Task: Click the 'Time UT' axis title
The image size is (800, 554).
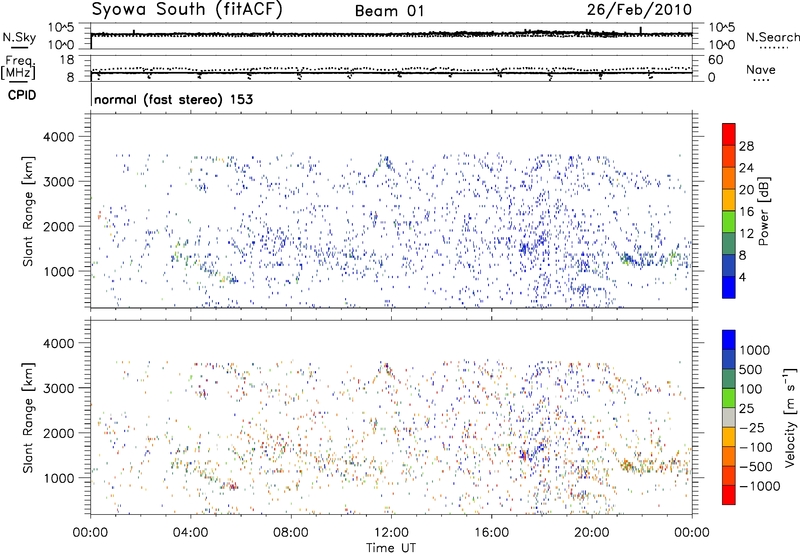Action: pos(391,547)
